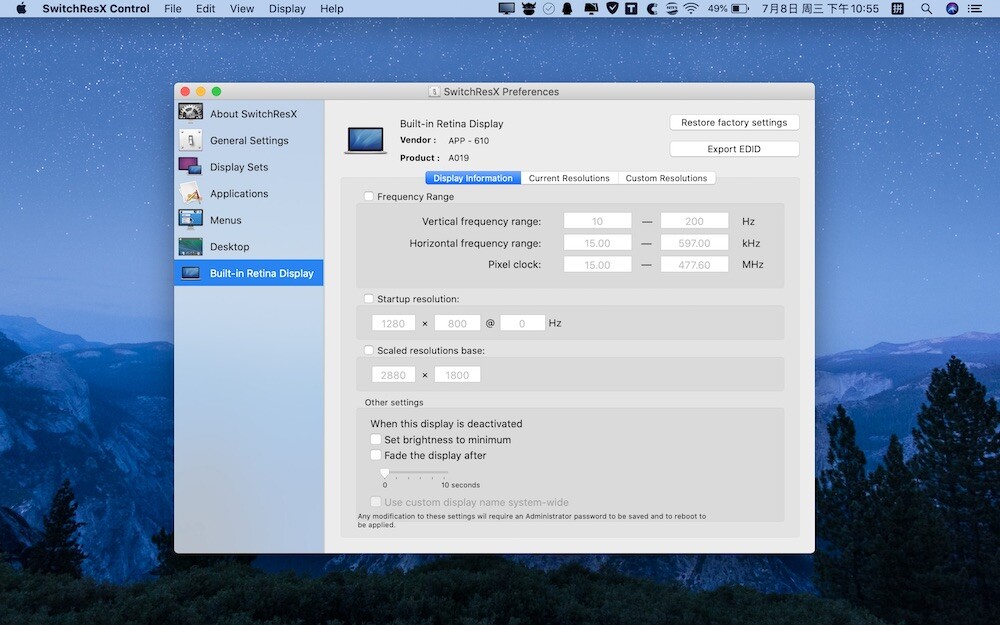1000x625 pixels.
Task: Open SwitchResX monitor icon in menu bar
Action: (x=506, y=8)
